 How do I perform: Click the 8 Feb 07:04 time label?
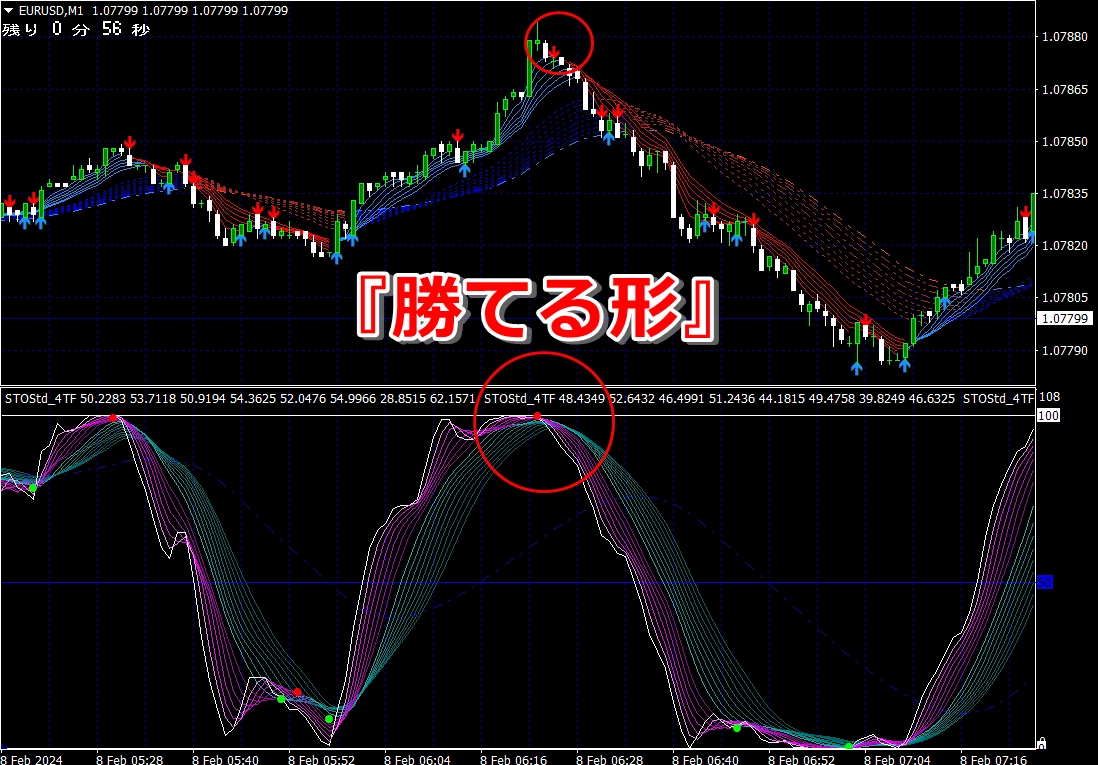click(x=898, y=759)
